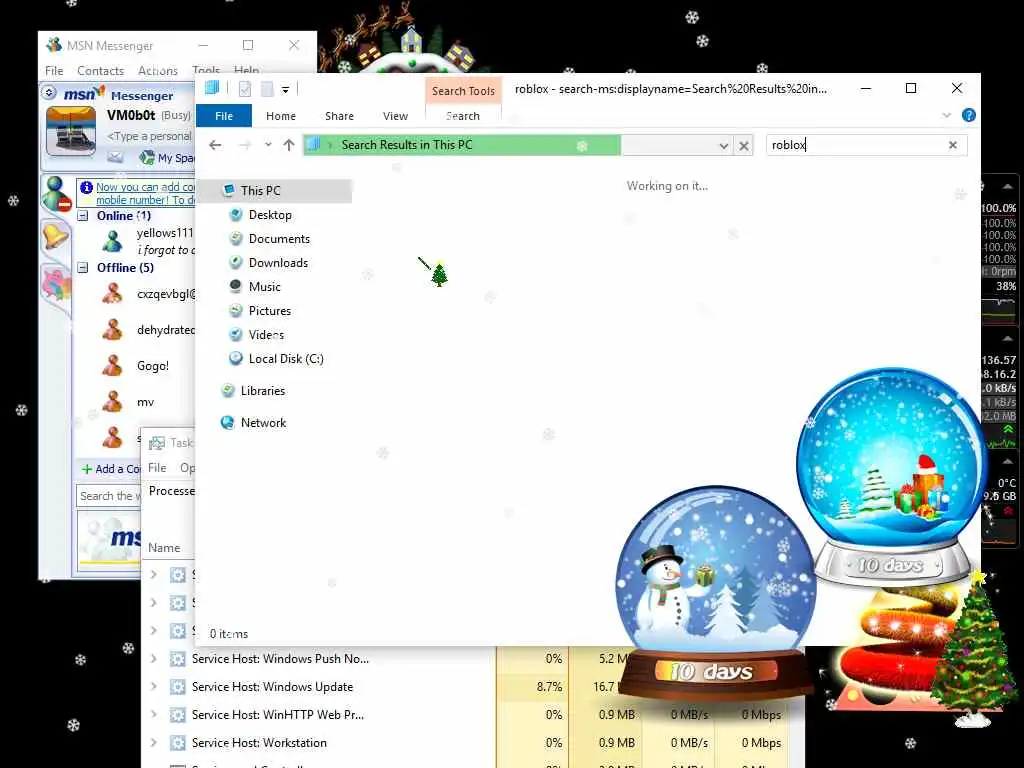Open Downloads in navigation pane
Image resolution: width=1024 pixels, height=768 pixels.
click(278, 263)
